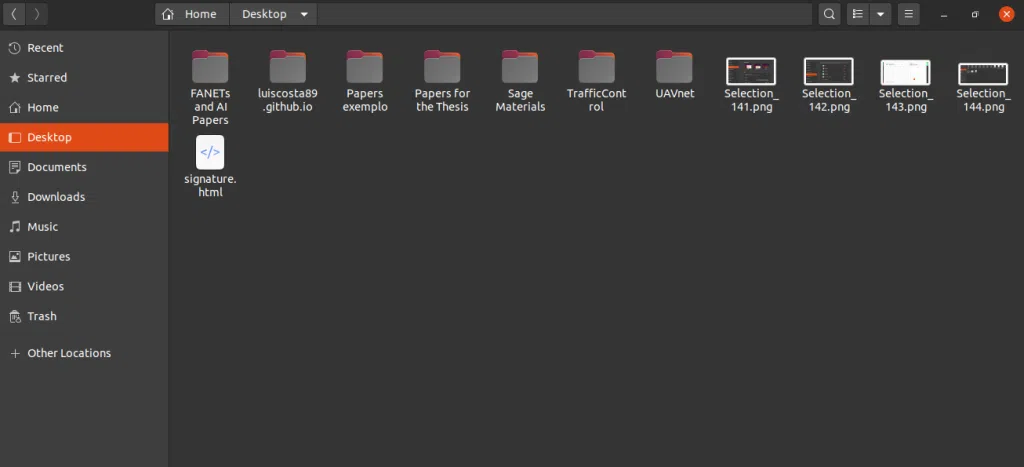Select Selection_142.png thumbnail
Screen dimensions: 1024x467
pos(829,71)
